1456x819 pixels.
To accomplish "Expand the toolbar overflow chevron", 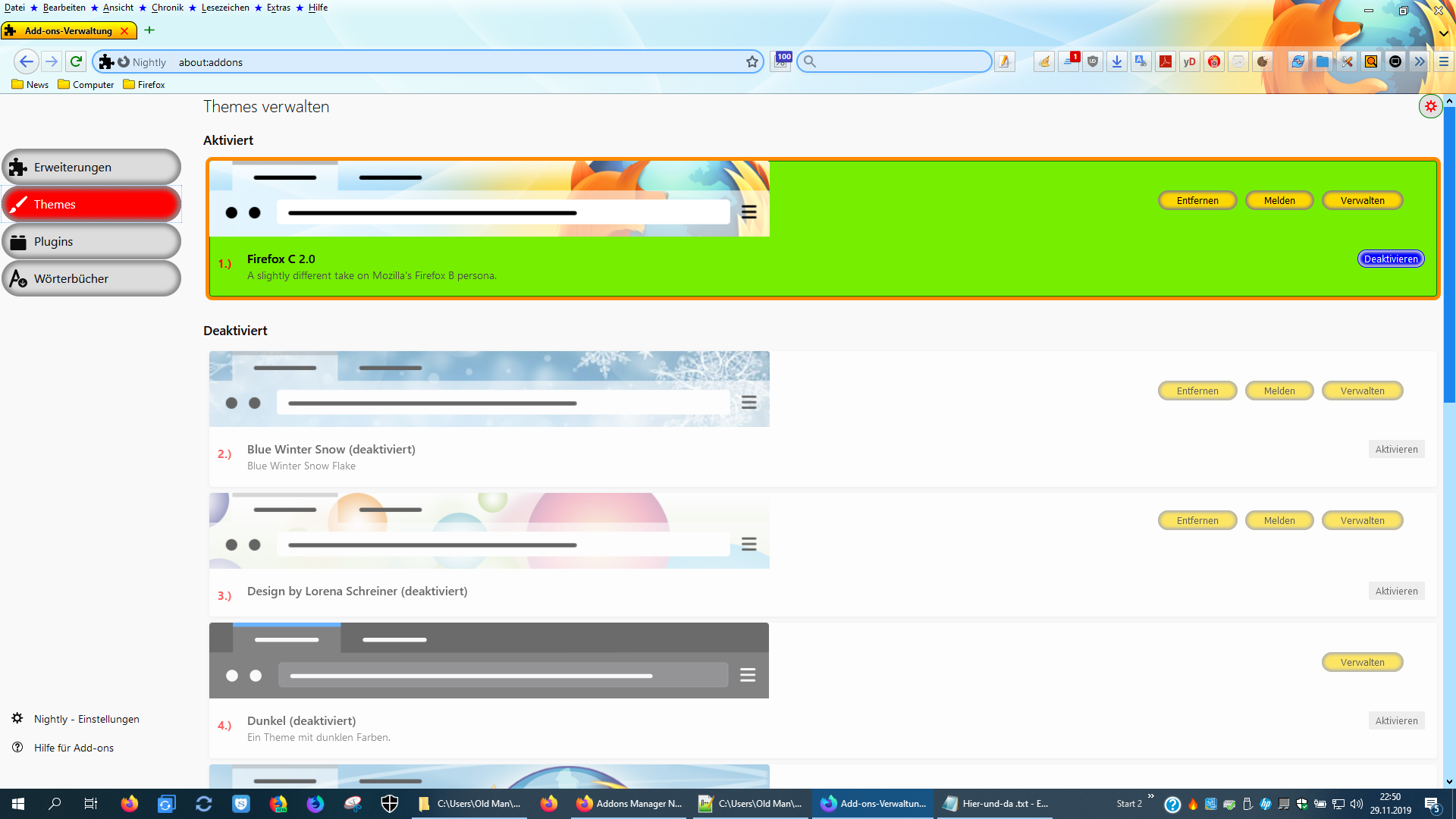I will point(1420,62).
